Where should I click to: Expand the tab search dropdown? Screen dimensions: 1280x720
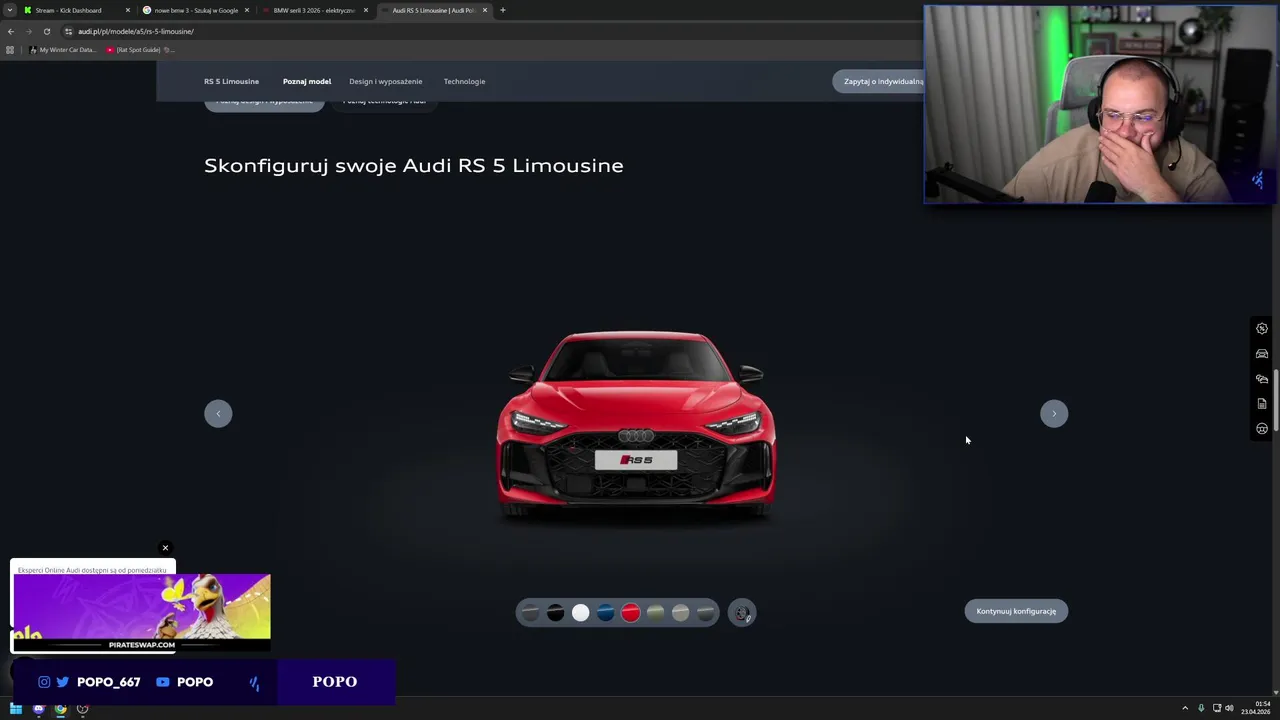click(x=10, y=10)
